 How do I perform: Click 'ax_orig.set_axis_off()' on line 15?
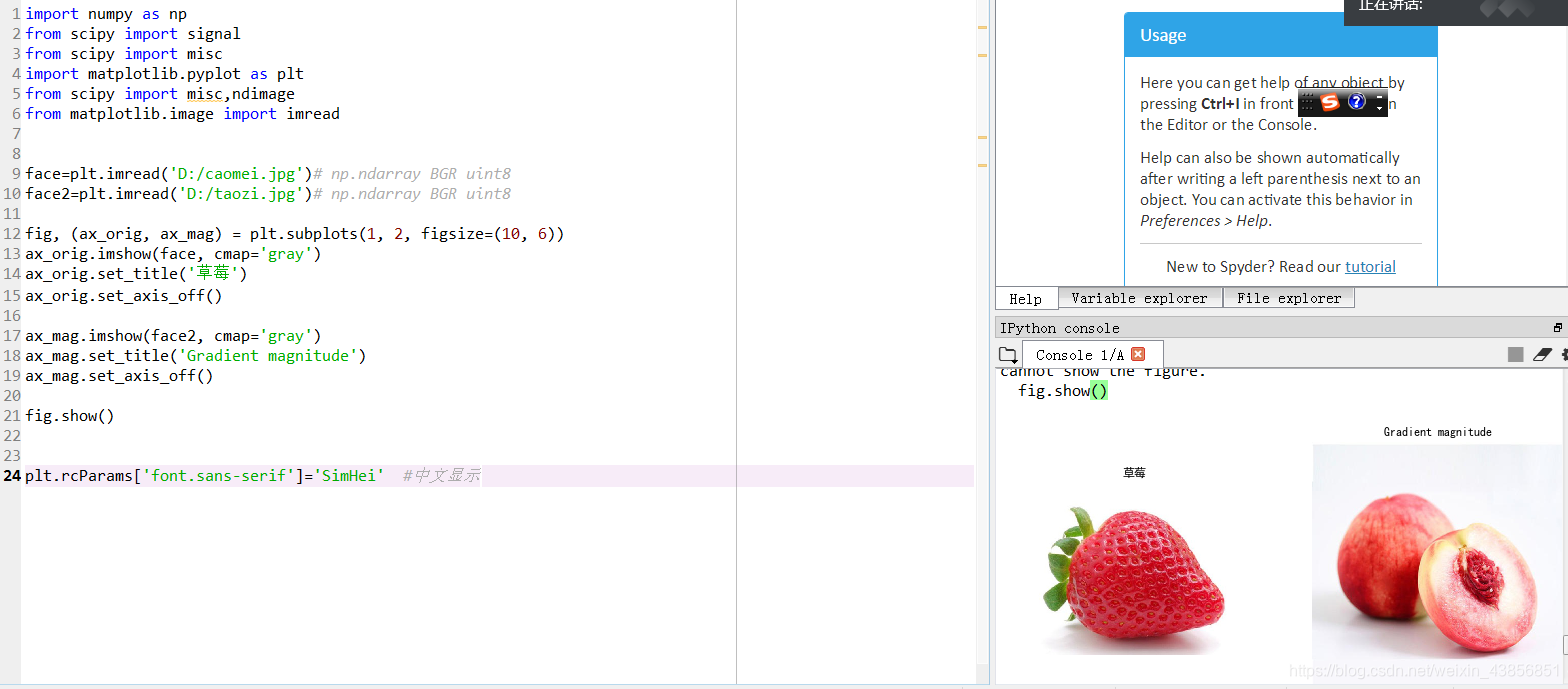124,296
